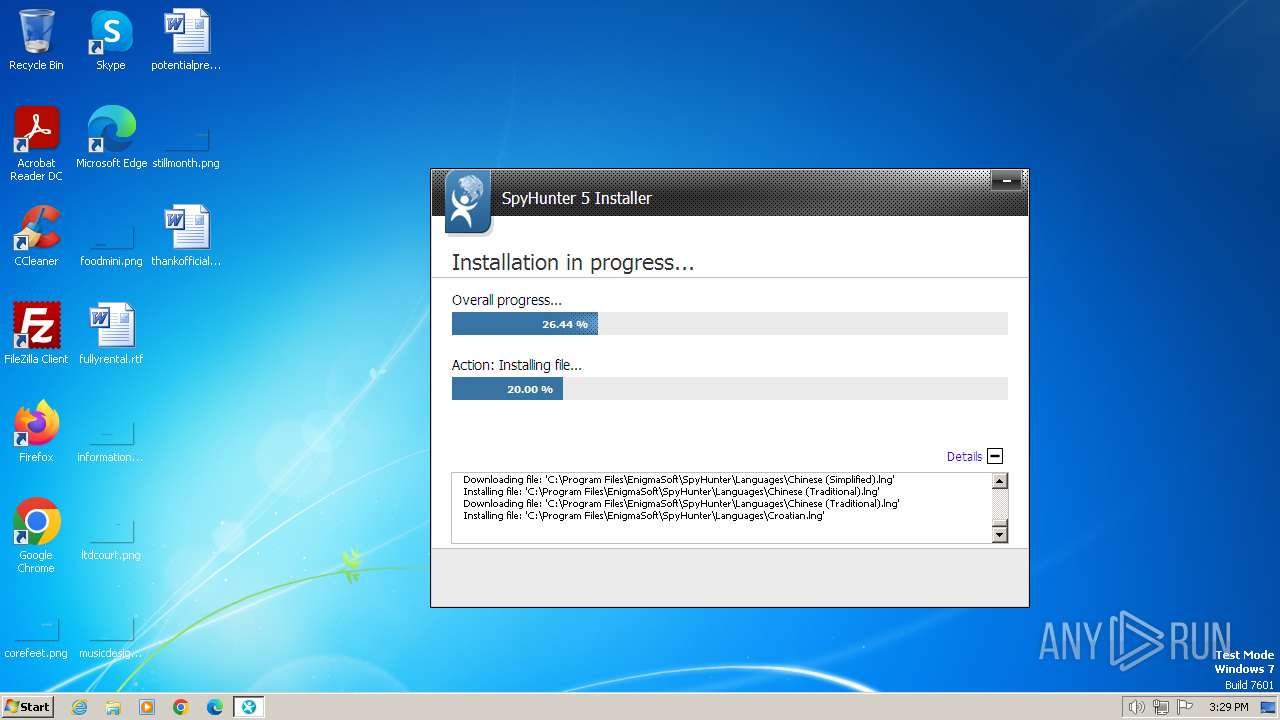Launch Google Chrome desktop shortcut

coord(36,536)
